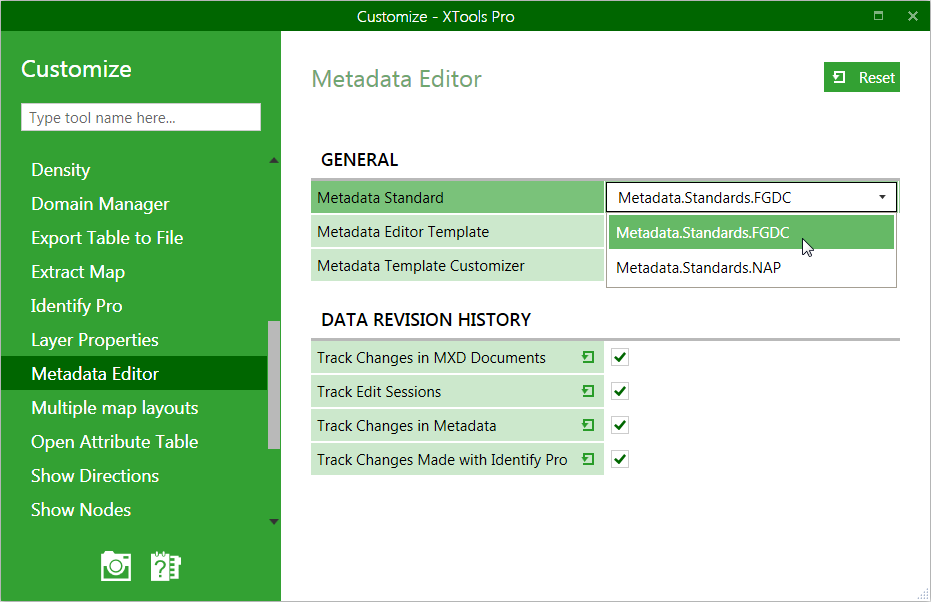931x602 pixels.
Task: Close the Customize - XTools Pro window
Action: point(913,16)
